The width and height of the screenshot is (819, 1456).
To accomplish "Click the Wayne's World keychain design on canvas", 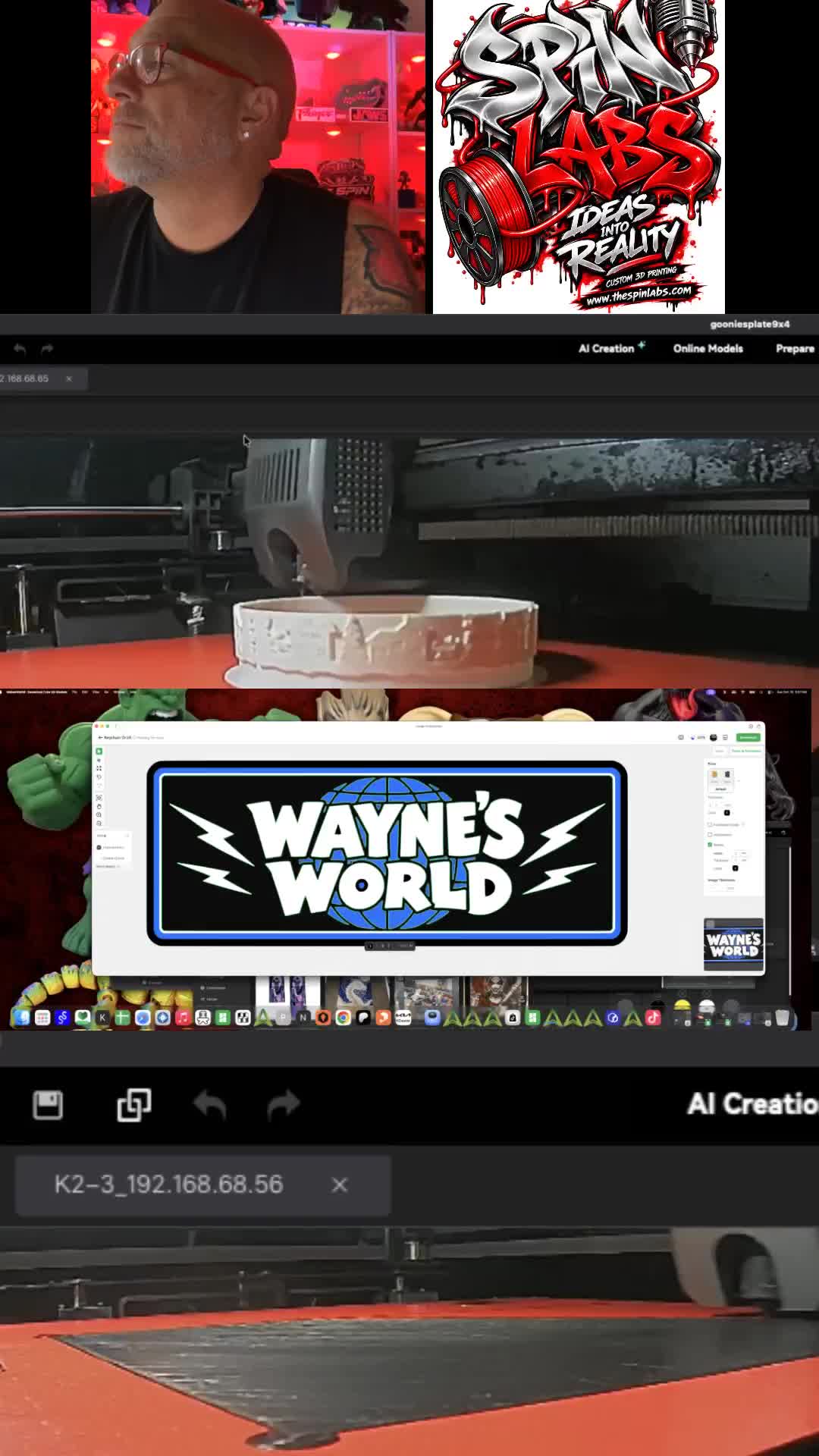I will tap(387, 853).
